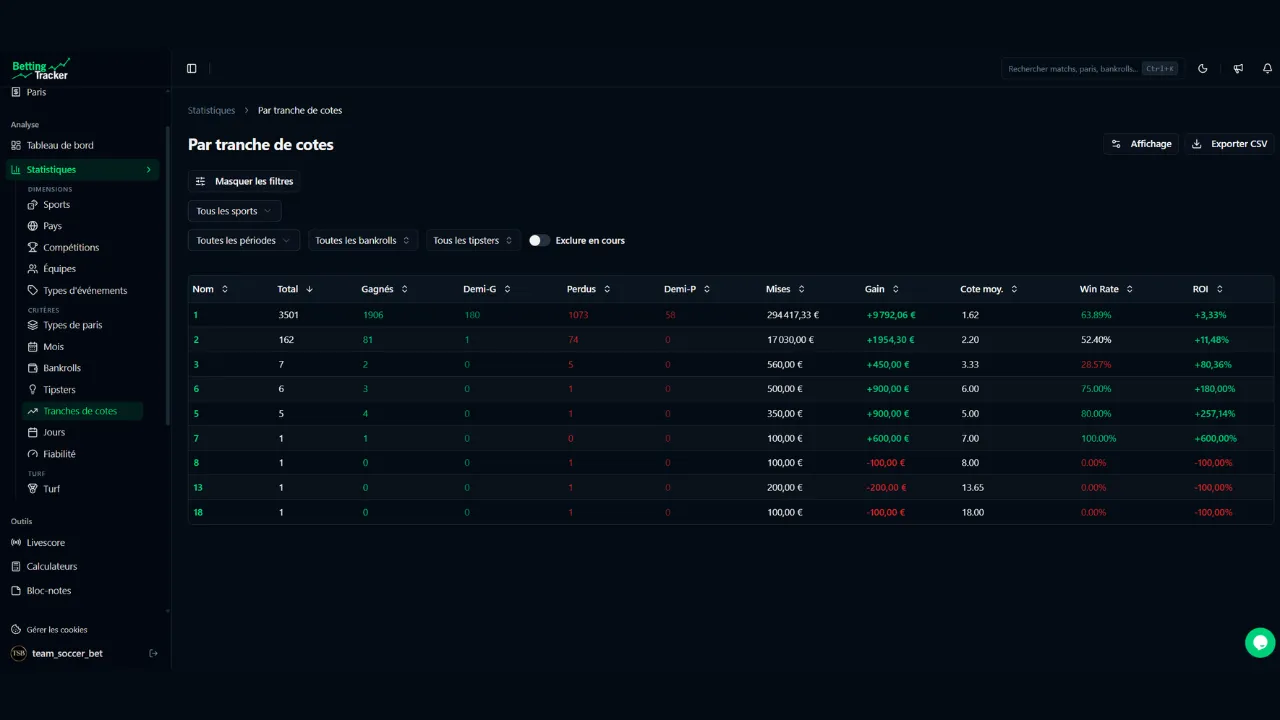Expand the Statistiques sidebar section
The height and width of the screenshot is (720, 1280).
click(x=83, y=170)
